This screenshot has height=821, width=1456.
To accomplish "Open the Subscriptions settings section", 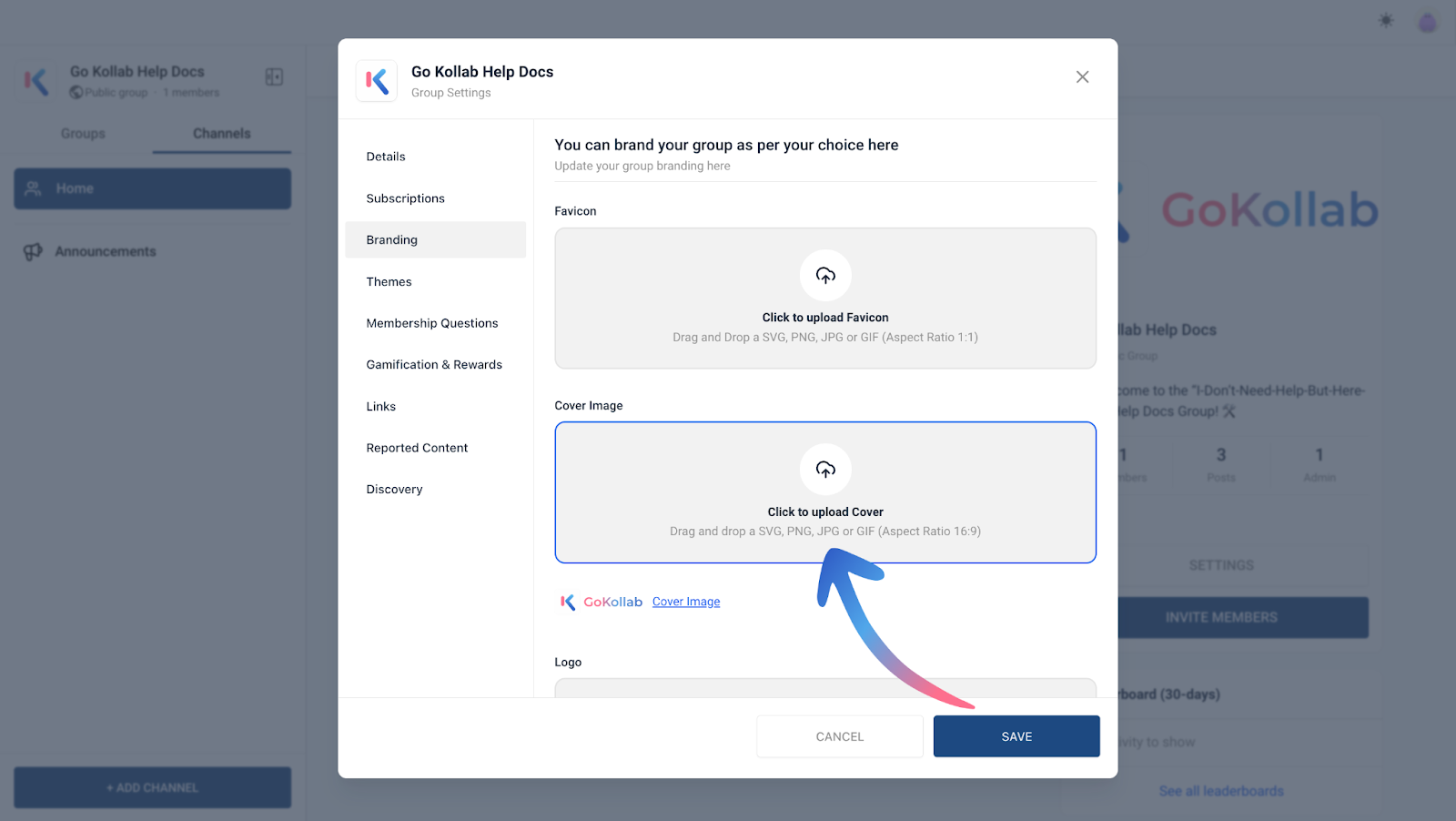I will point(435,198).
